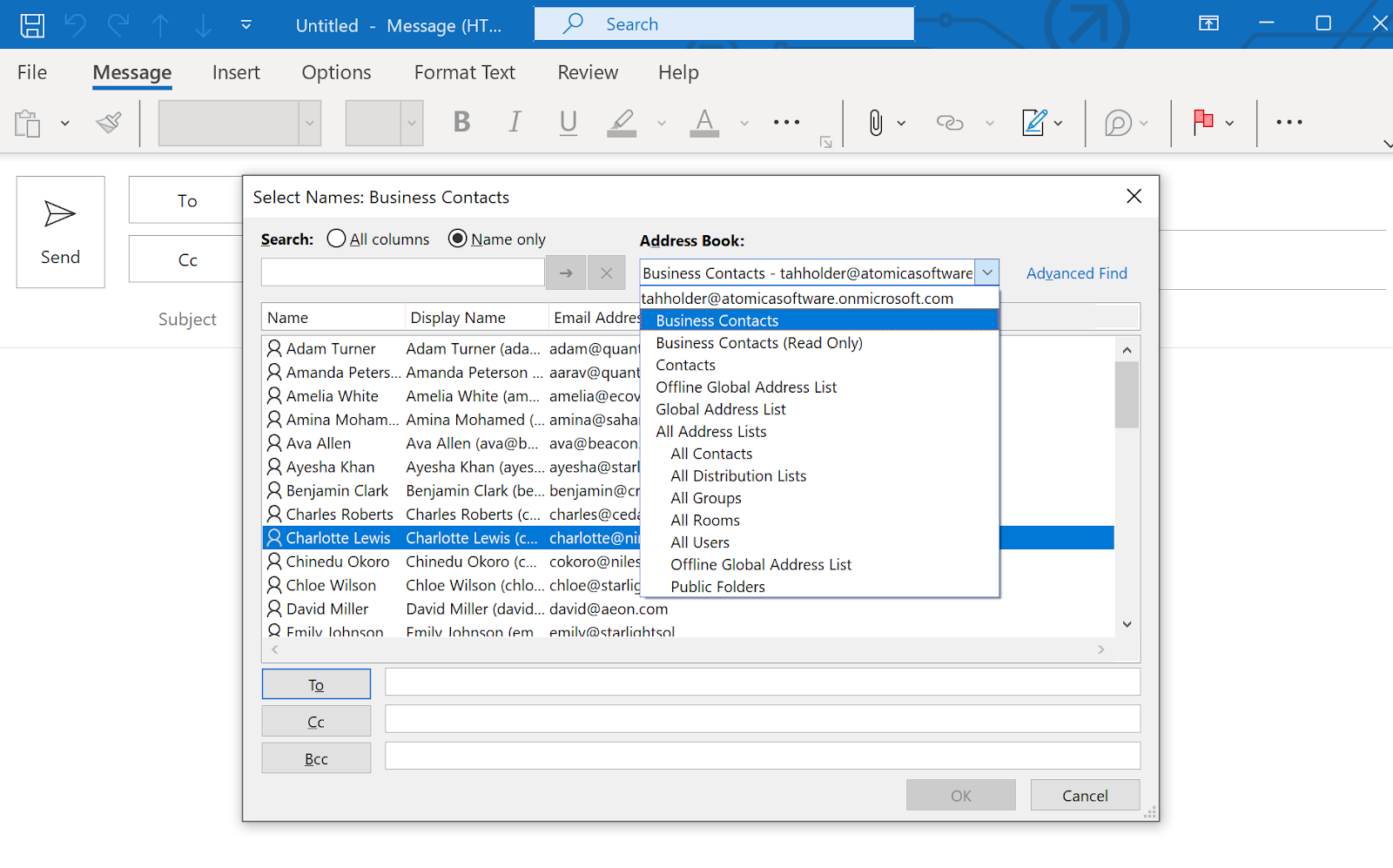Click the To button in dialog
Viewport: 1393px width, 868px height.
pos(316,684)
